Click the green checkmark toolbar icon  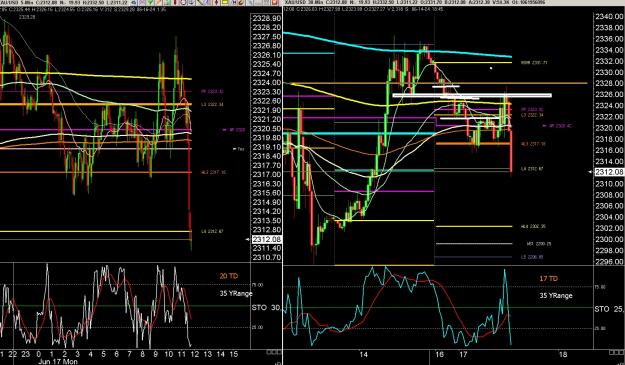tap(150, 2)
